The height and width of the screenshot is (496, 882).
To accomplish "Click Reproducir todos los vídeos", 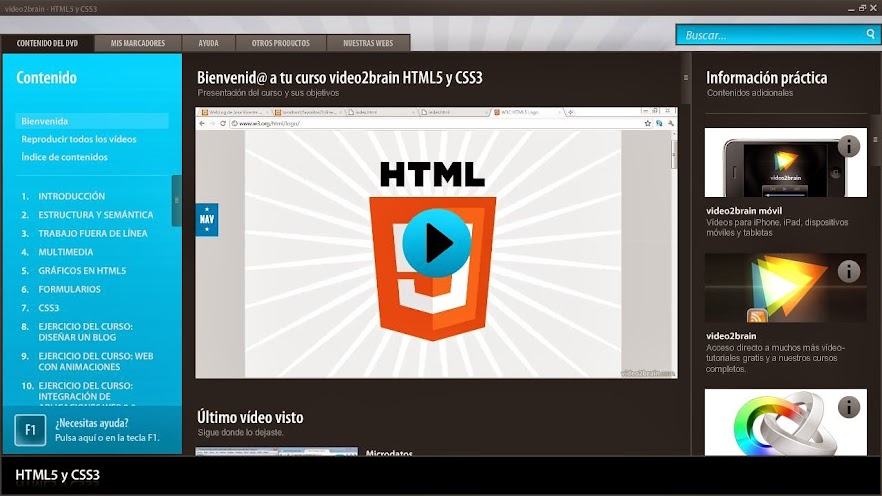I will 79,139.
